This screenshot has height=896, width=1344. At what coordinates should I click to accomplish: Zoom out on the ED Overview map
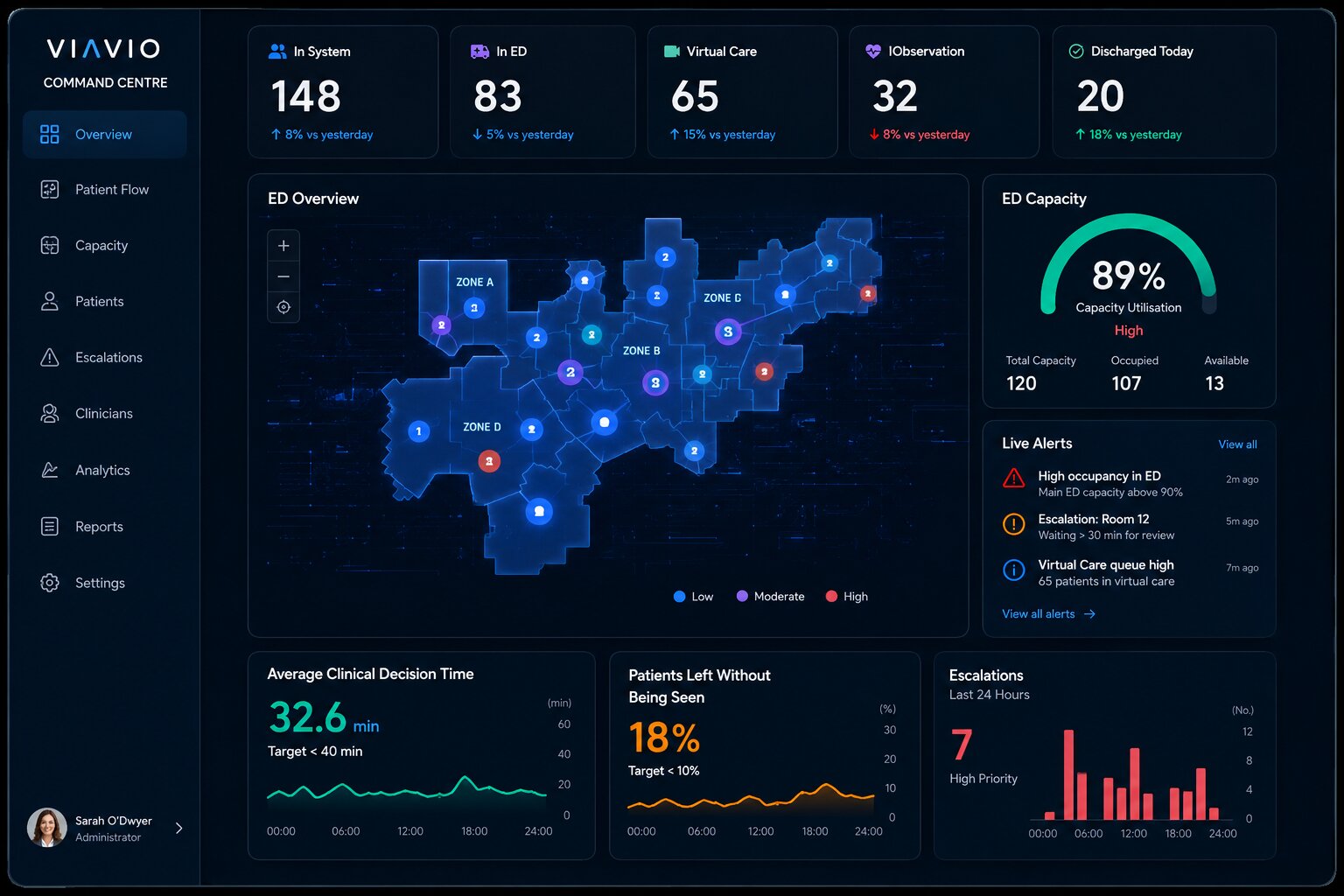click(283, 276)
